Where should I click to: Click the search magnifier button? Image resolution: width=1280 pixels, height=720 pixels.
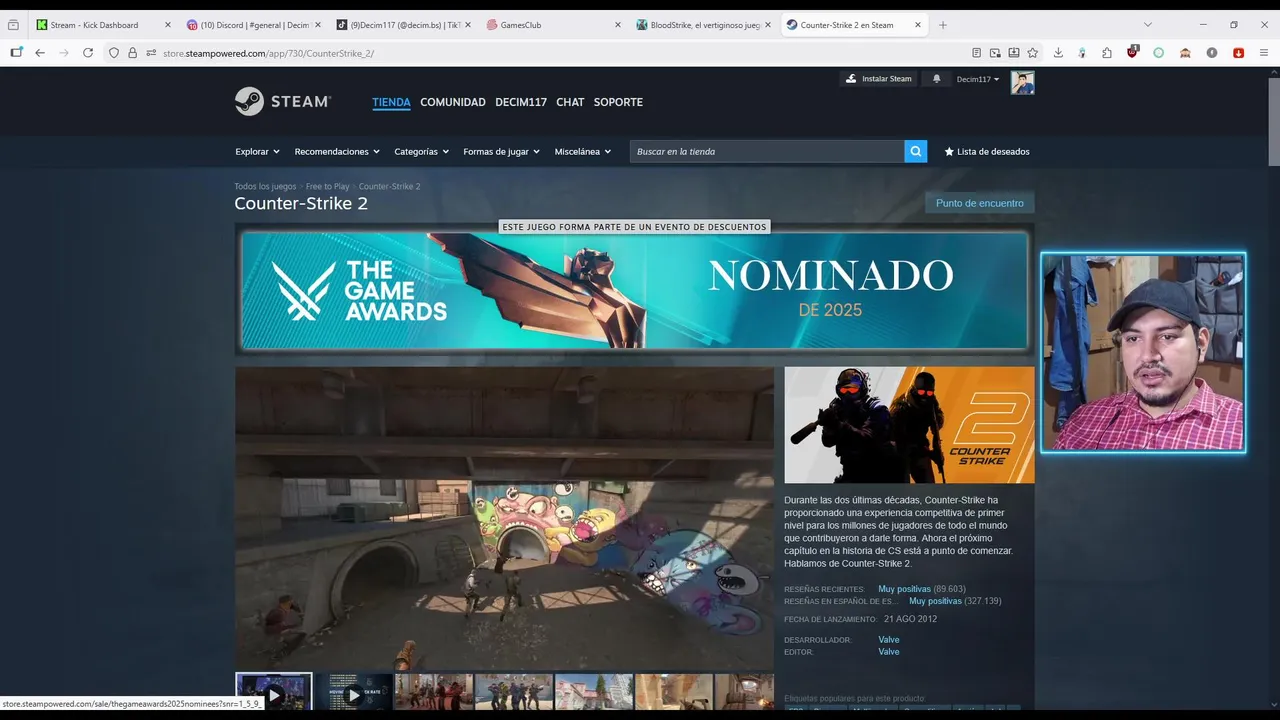[915, 151]
